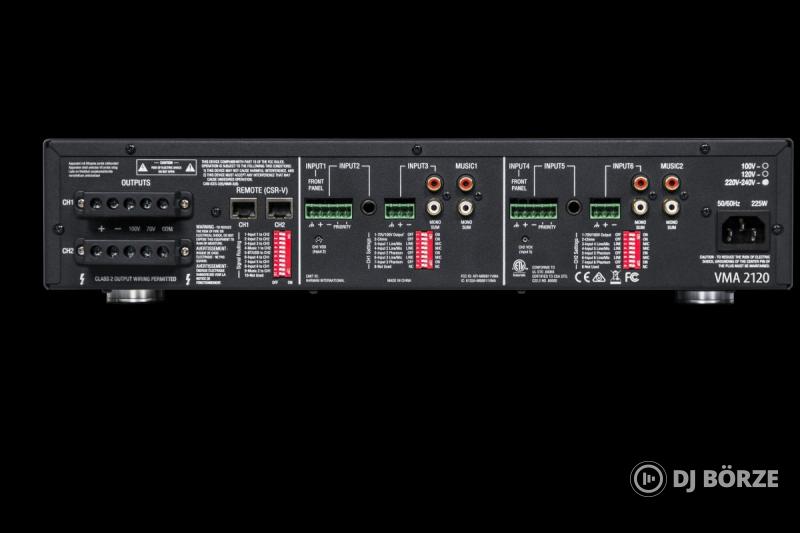Click the left warning triangle in the caution box

point(143,167)
